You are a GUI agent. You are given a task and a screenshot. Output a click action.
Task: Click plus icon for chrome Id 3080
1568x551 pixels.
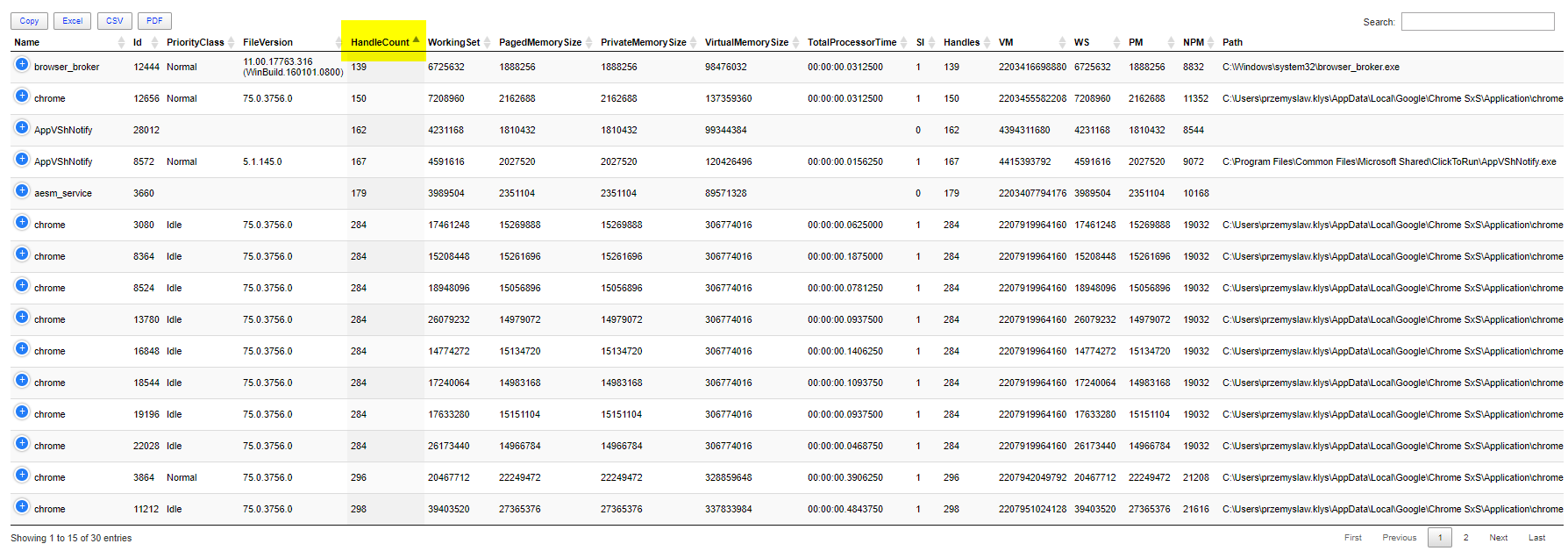[22, 222]
